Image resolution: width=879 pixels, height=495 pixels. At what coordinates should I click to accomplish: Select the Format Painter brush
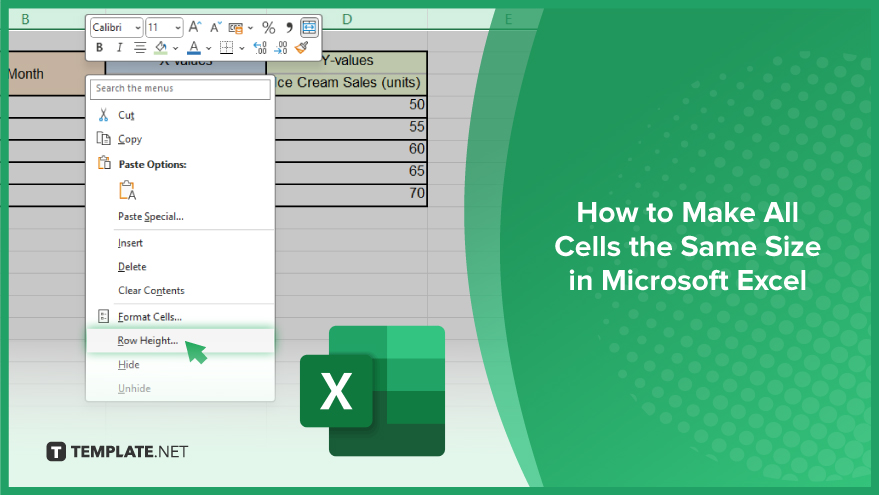click(302, 48)
